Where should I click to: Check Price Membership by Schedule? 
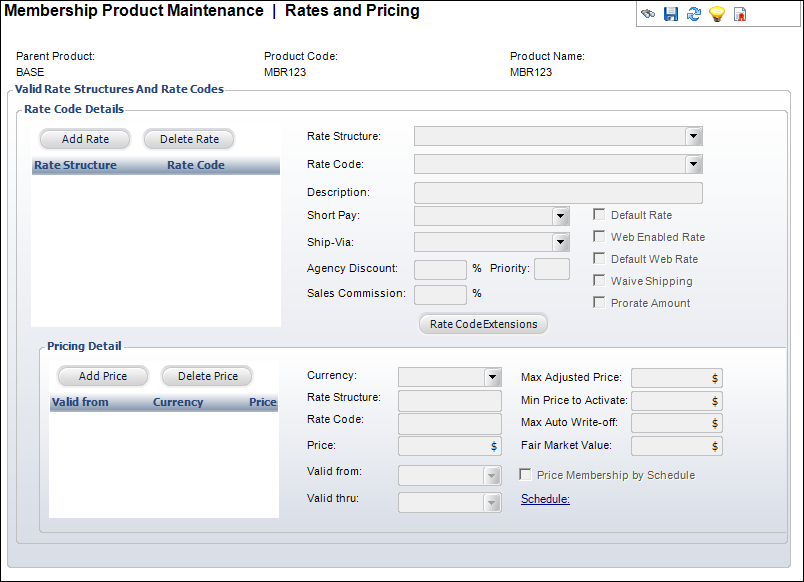coord(525,474)
